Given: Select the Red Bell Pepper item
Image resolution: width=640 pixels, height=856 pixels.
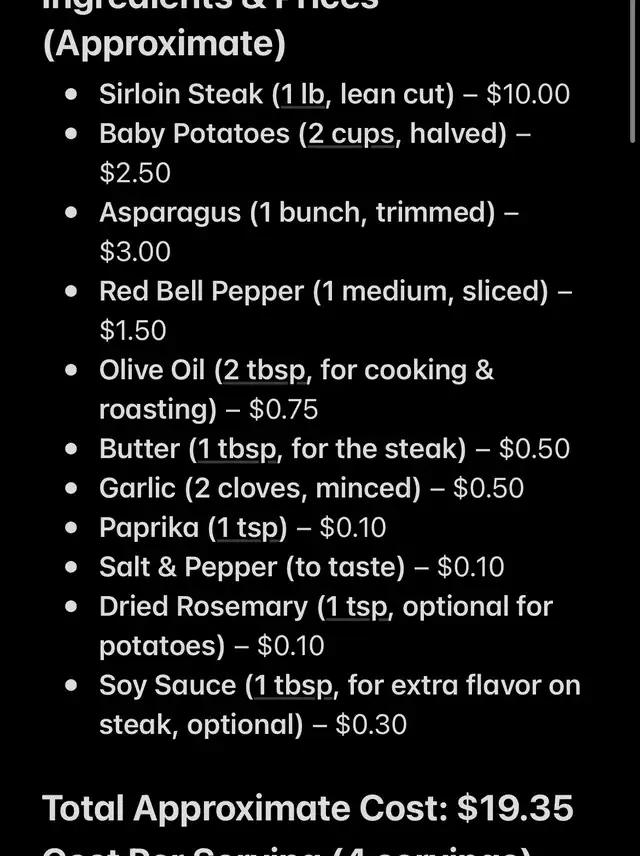Looking at the screenshot, I should pos(336,311).
